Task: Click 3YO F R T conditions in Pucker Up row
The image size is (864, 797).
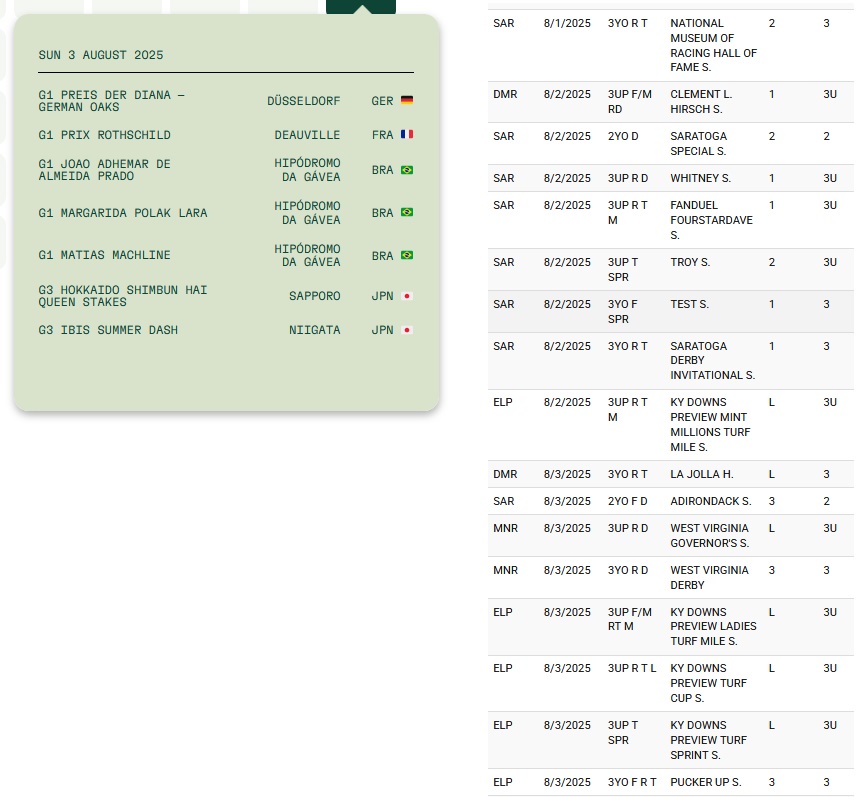Action: (632, 782)
